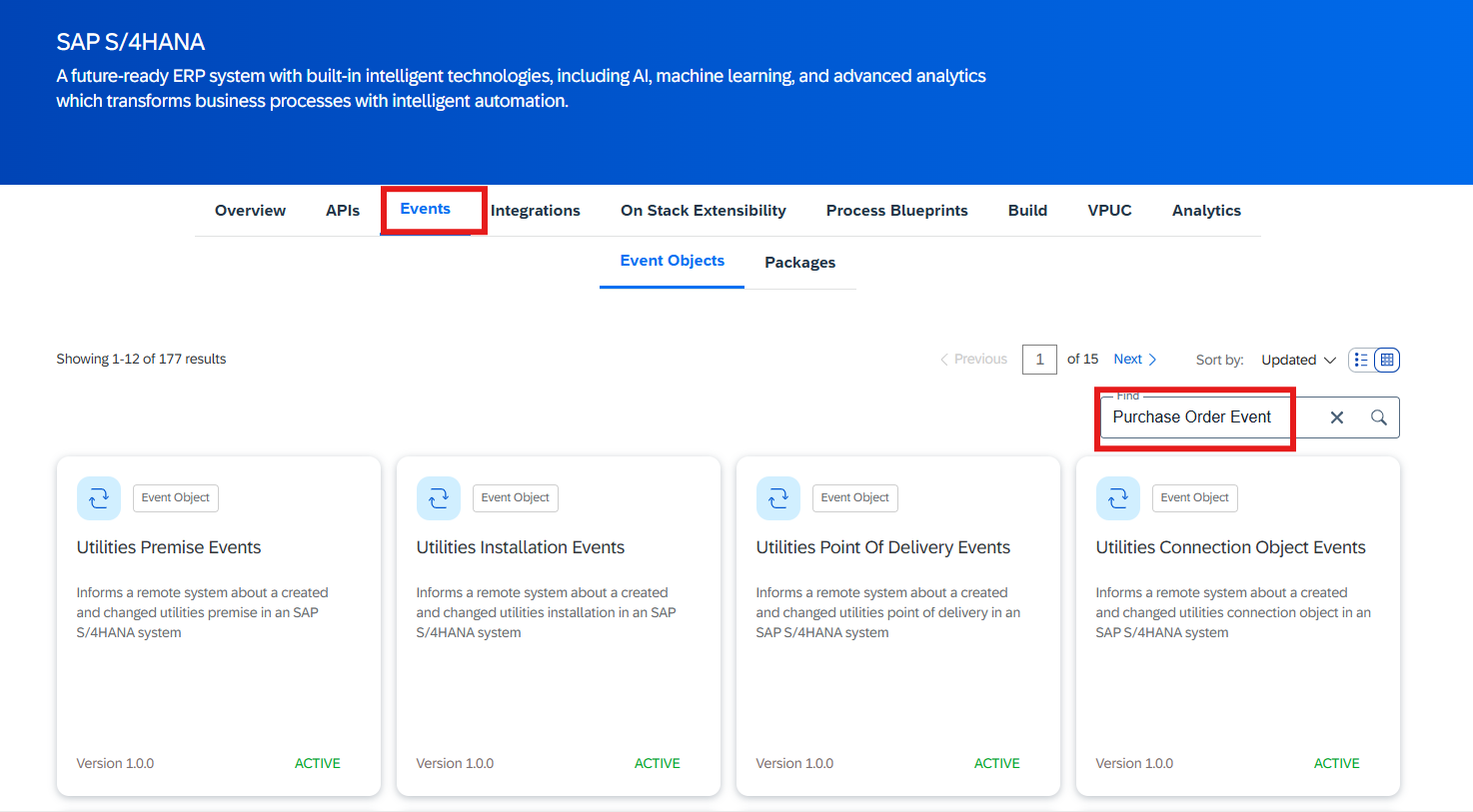Screen dimensions: 1473x812
Task: Click ACTIVE status on Utilities Installation card
Action: (x=658, y=763)
